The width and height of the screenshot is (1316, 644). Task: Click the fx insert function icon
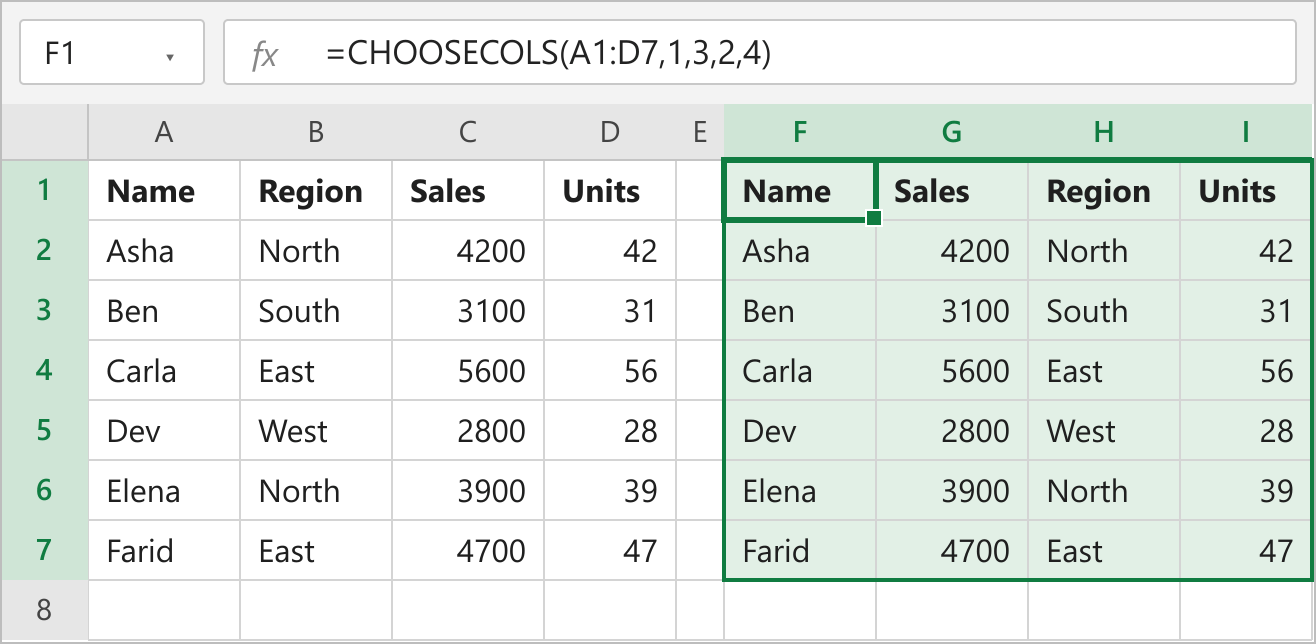pos(265,54)
